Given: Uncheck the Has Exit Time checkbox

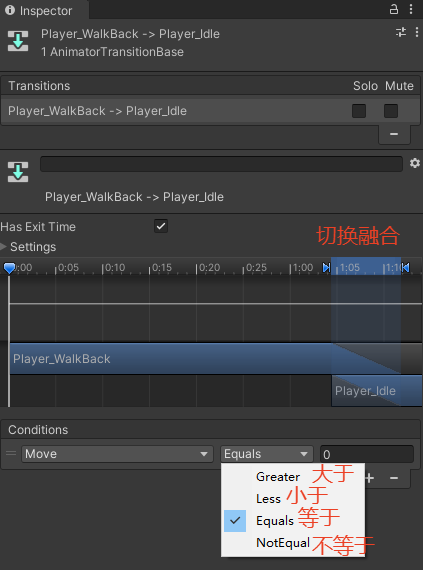Looking at the screenshot, I should click(x=161, y=226).
